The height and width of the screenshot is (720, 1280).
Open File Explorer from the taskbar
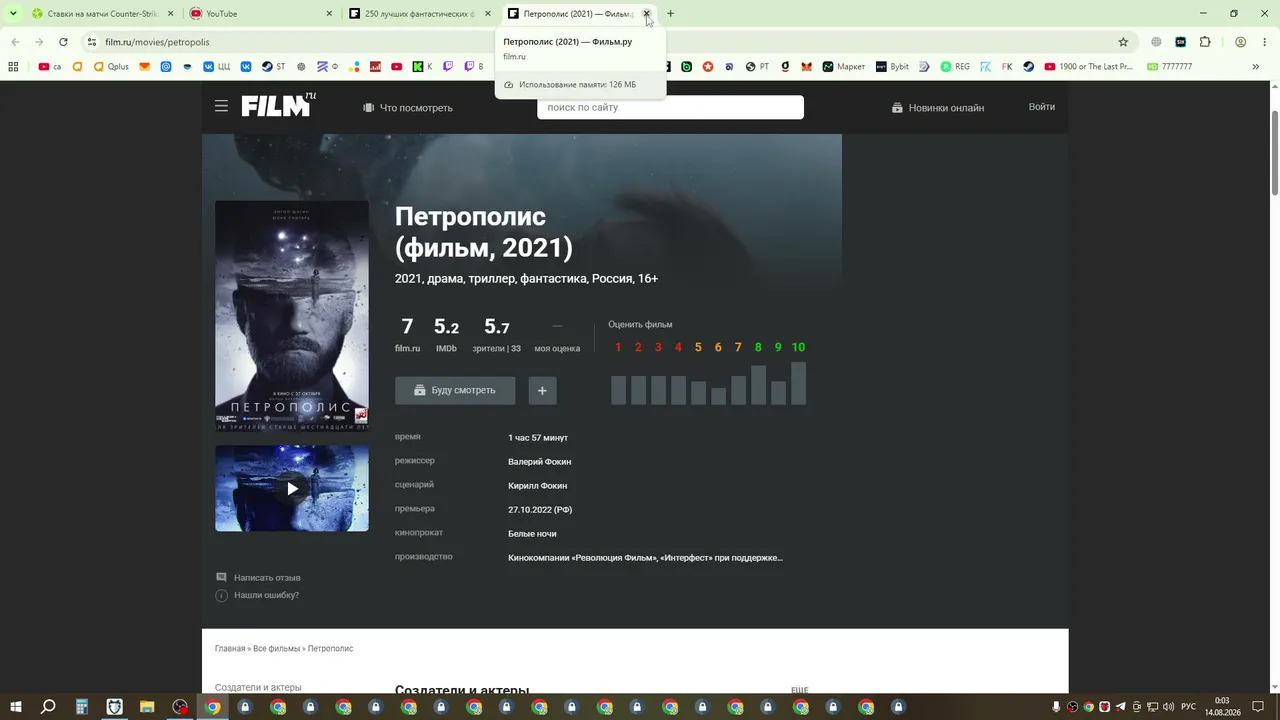coord(147,707)
